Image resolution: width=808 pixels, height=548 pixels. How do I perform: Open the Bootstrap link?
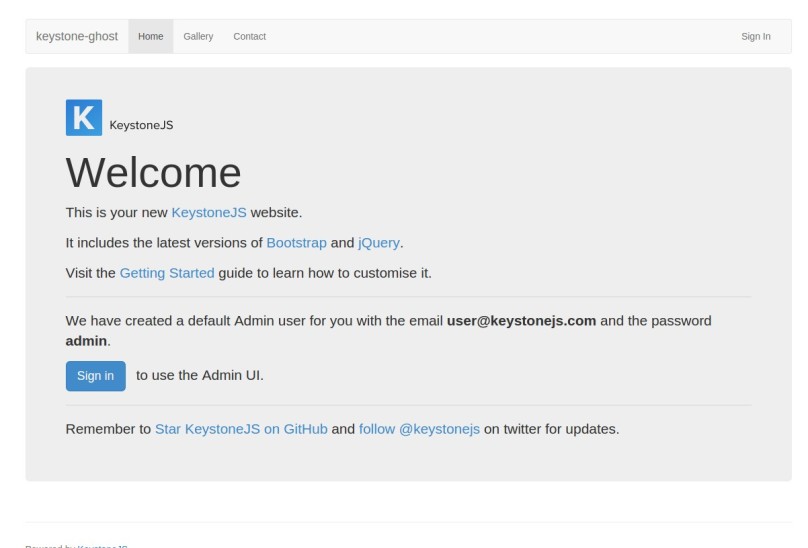(296, 243)
